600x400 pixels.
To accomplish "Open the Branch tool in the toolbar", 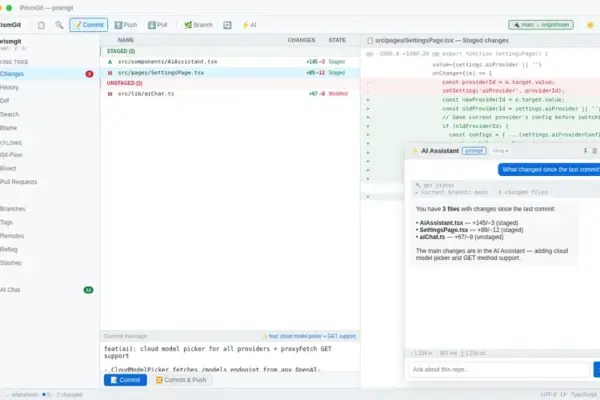I will [198, 25].
